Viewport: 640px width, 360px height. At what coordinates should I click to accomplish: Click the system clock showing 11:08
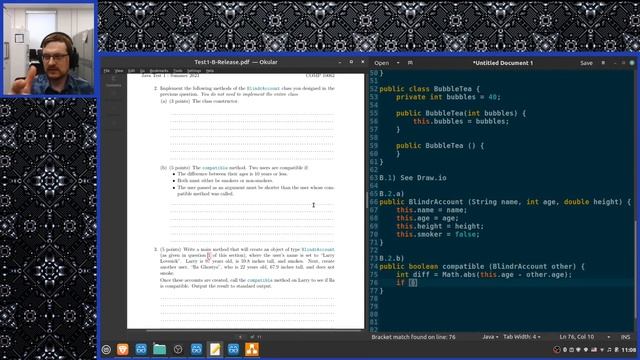click(x=629, y=350)
